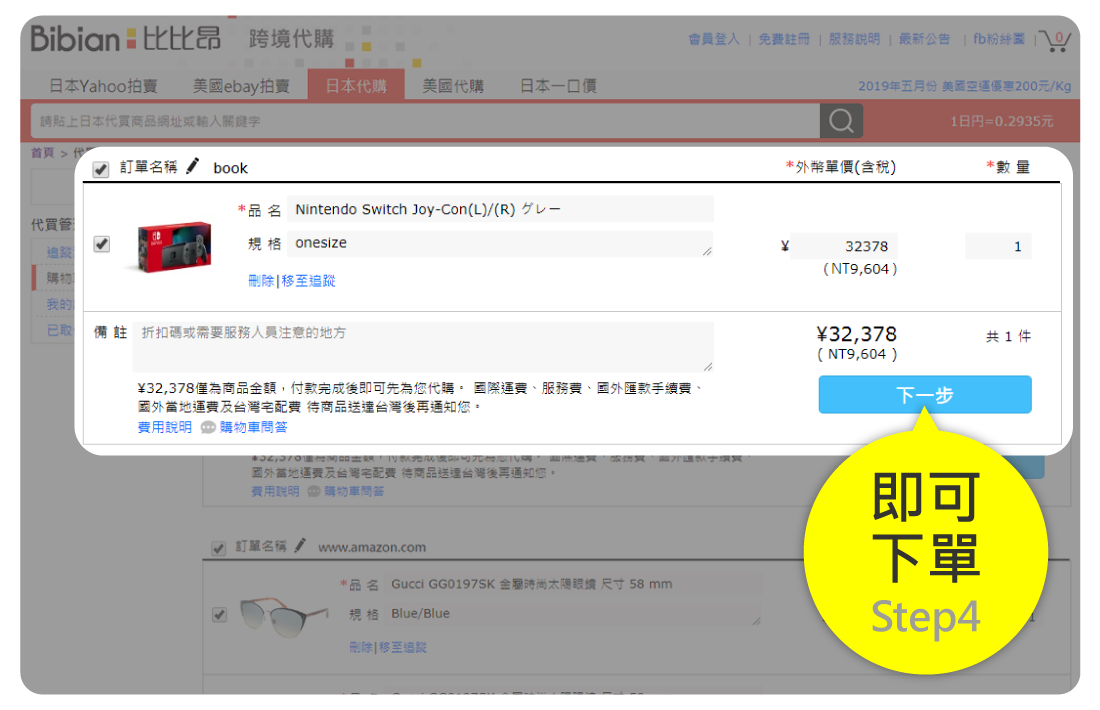Toggle the checkbox for the 'book' order

pos(101,169)
